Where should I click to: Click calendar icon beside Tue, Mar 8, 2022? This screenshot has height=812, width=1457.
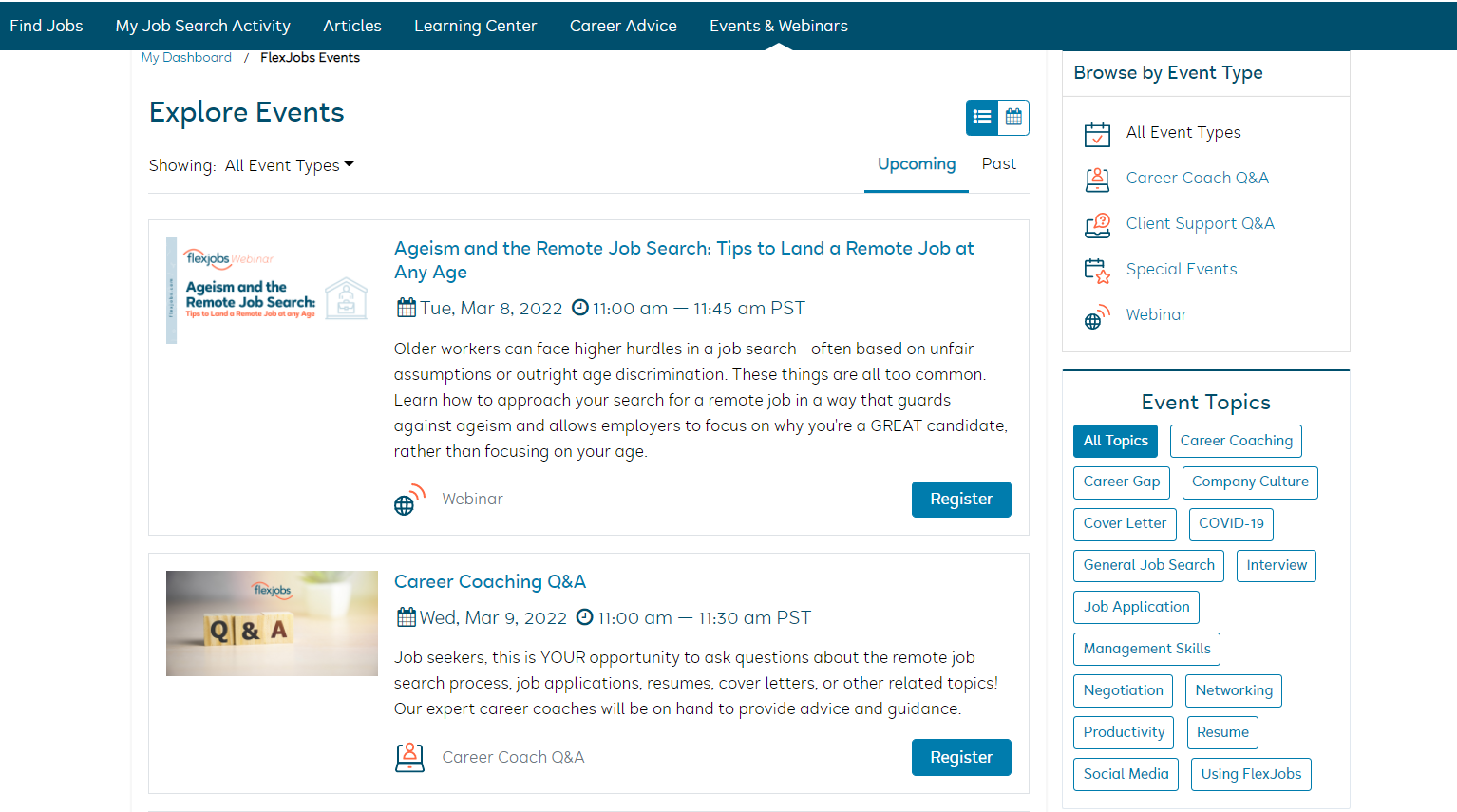coord(407,308)
